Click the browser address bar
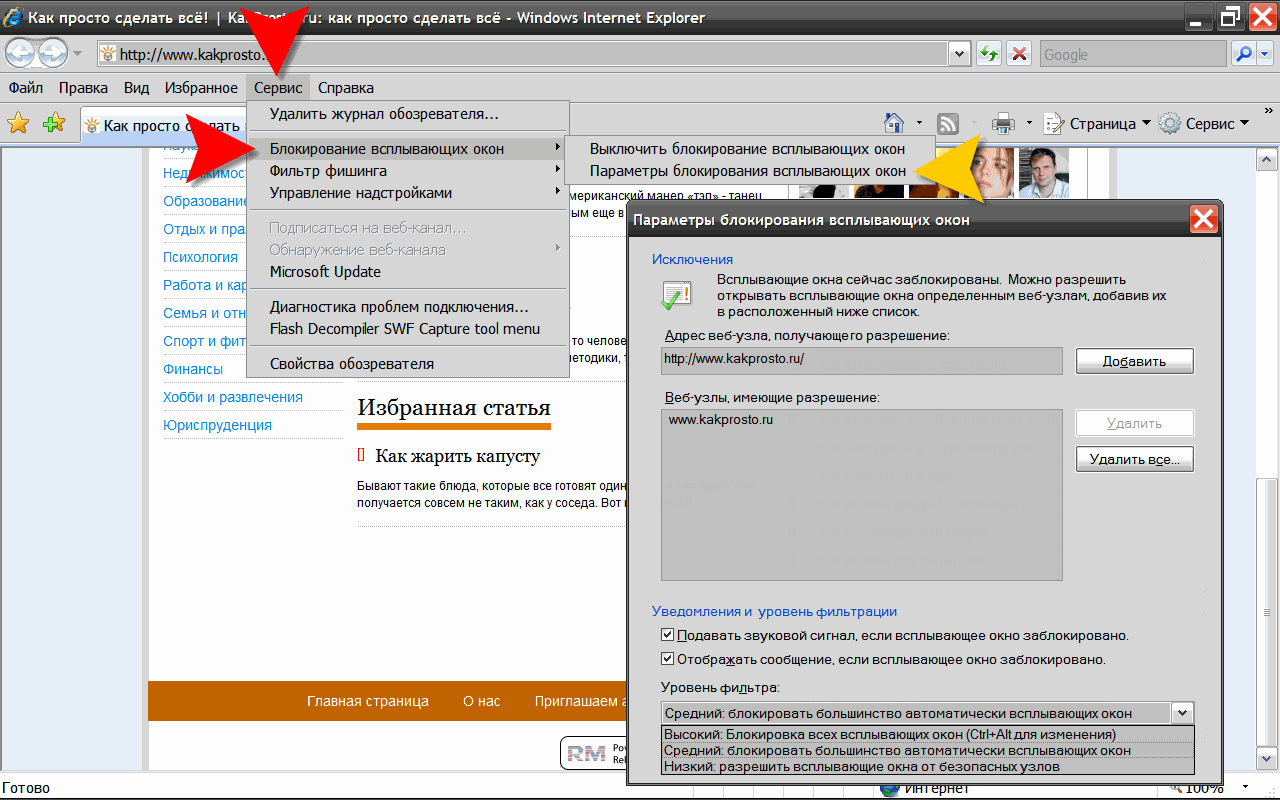 coord(523,54)
